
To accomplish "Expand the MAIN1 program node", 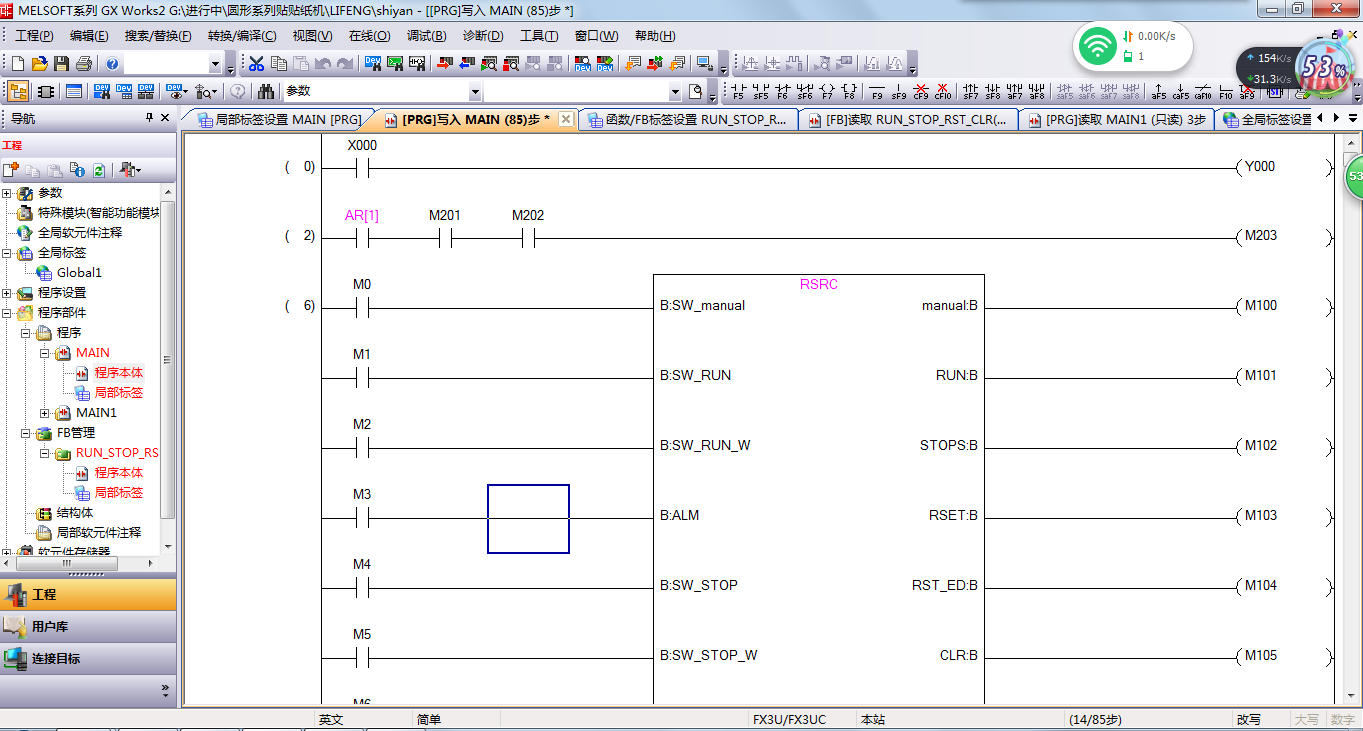I will point(45,413).
